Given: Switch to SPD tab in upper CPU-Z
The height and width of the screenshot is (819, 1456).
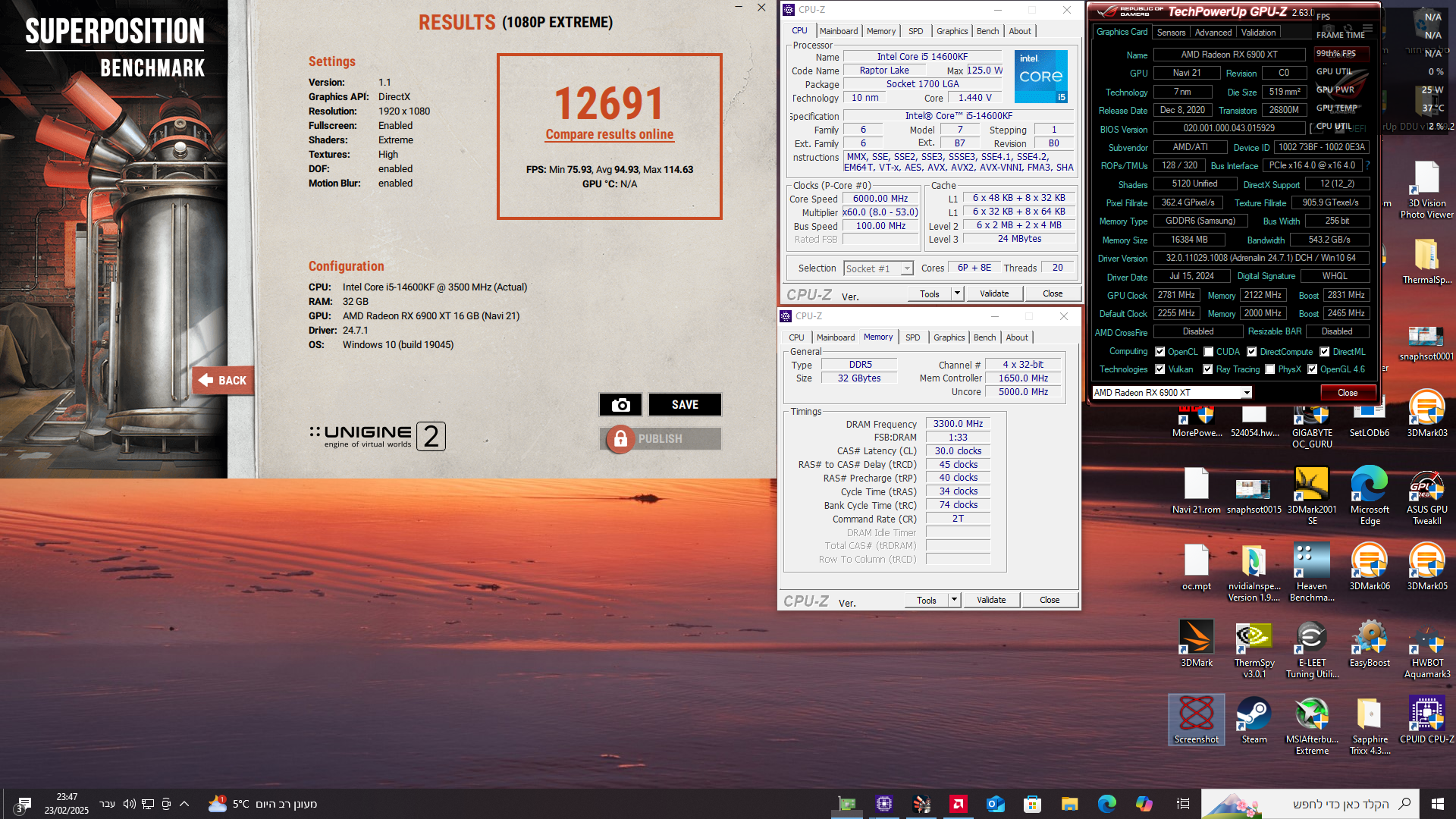Looking at the screenshot, I should tap(916, 31).
